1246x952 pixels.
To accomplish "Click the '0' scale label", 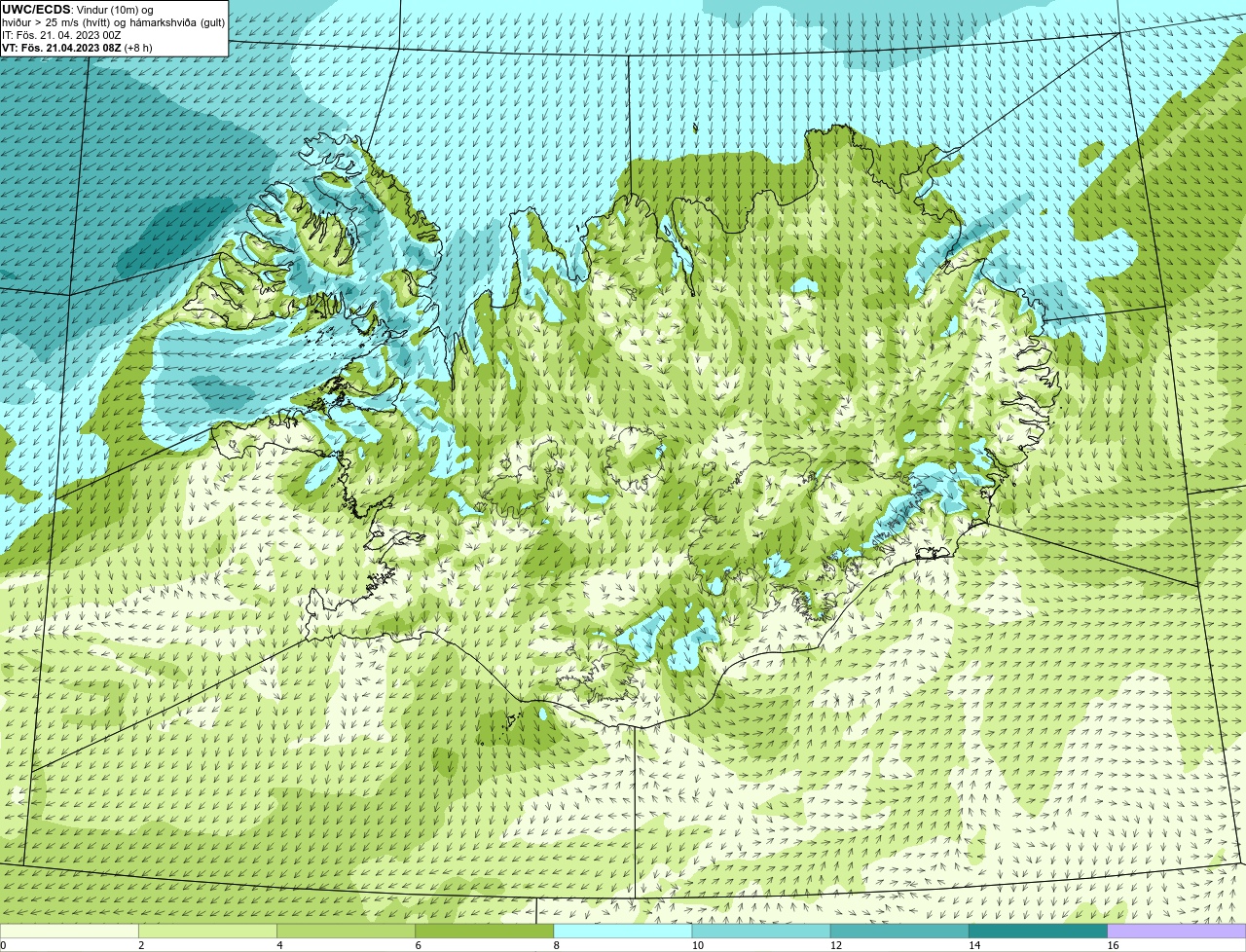I will pos(3,945).
